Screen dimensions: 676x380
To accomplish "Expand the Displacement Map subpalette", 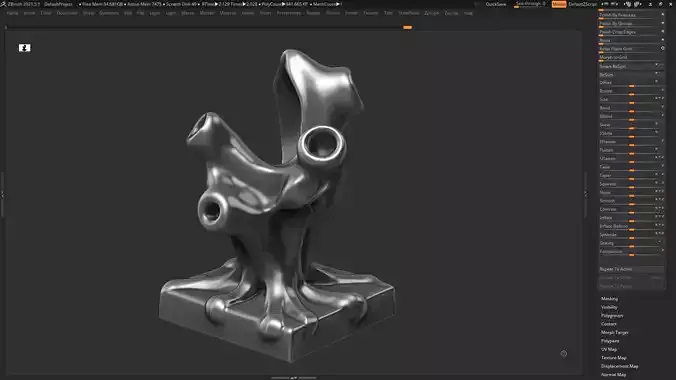I will pyautogui.click(x=620, y=366).
